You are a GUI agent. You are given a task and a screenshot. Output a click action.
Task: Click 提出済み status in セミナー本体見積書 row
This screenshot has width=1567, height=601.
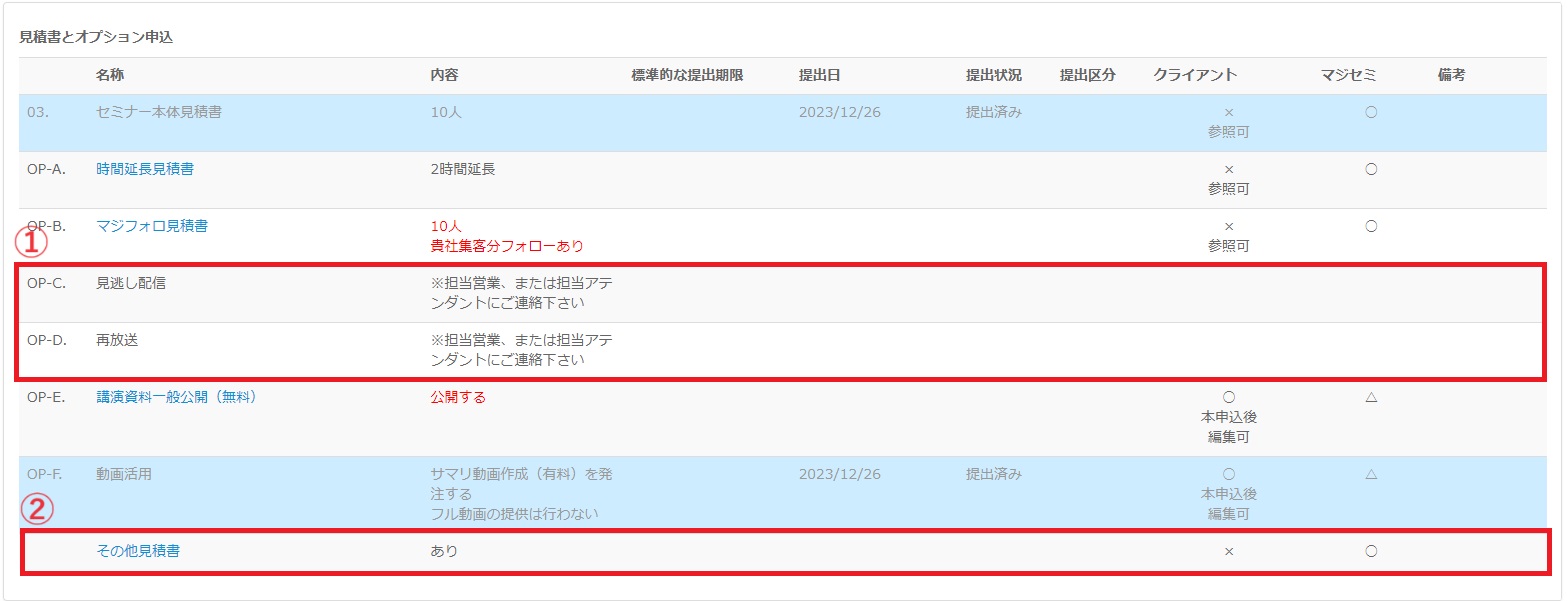pyautogui.click(x=993, y=112)
